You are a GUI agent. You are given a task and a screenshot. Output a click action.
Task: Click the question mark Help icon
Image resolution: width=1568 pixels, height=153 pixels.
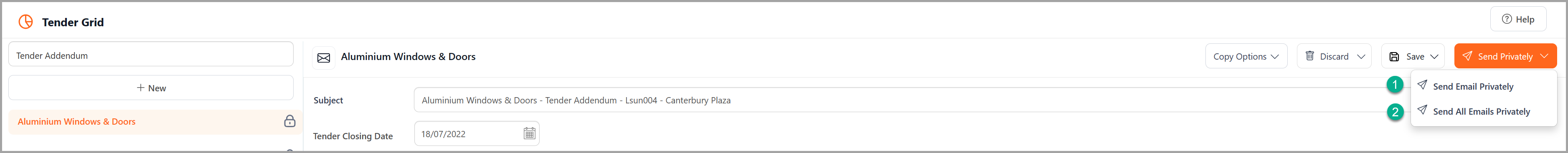[1507, 19]
